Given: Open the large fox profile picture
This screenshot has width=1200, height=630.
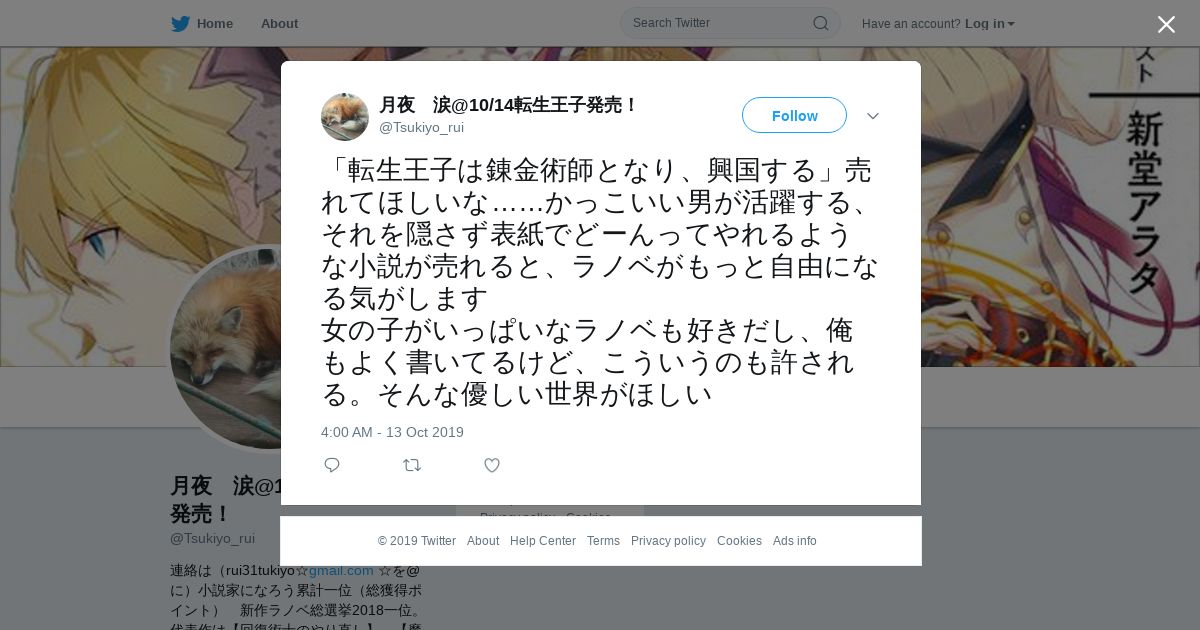Looking at the screenshot, I should [x=232, y=348].
